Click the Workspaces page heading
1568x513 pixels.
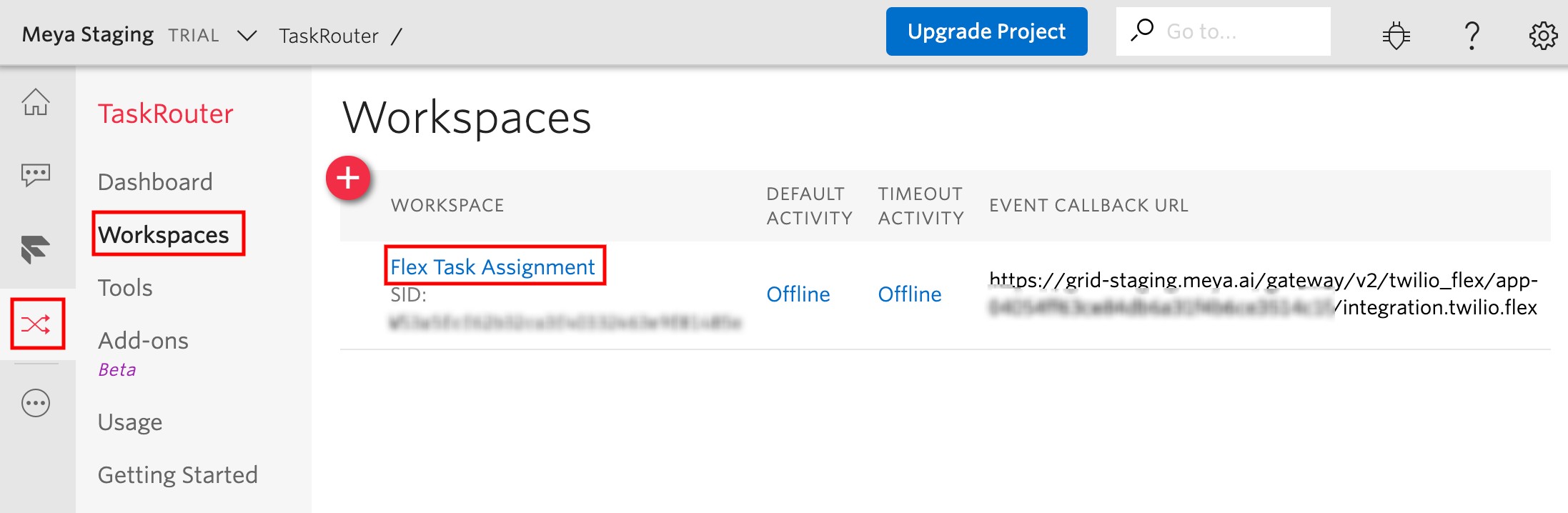pos(467,118)
